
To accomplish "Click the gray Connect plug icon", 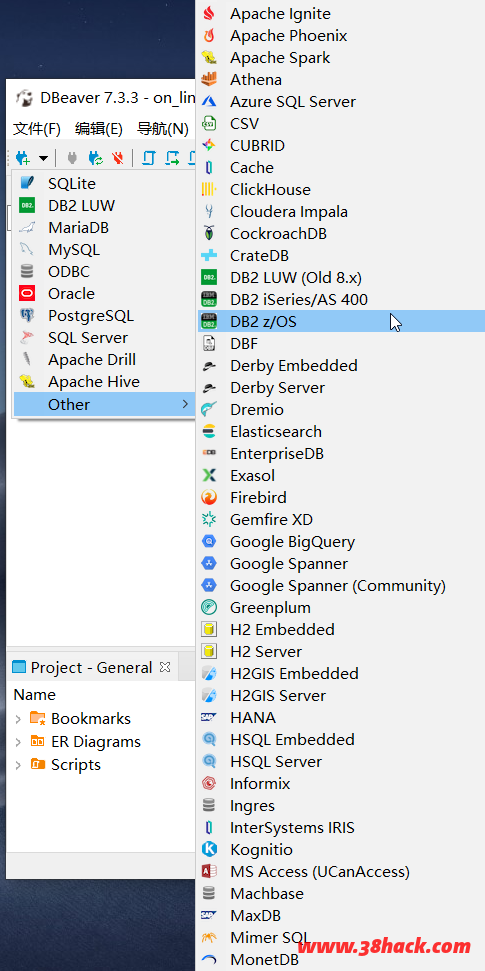I will click(x=72, y=158).
